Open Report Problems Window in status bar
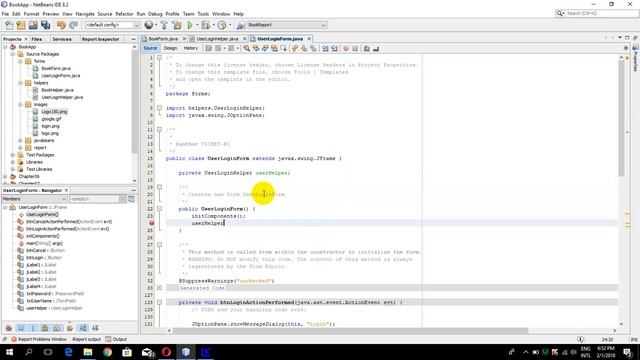This screenshot has height=360, width=640. coord(39,340)
